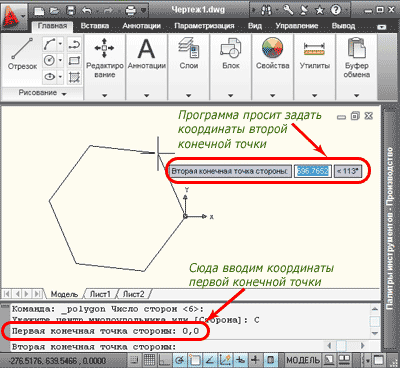Screen dimensions: 400x368
Task: Toggle Dynamic UCS in status bar
Action: click(x=225, y=360)
